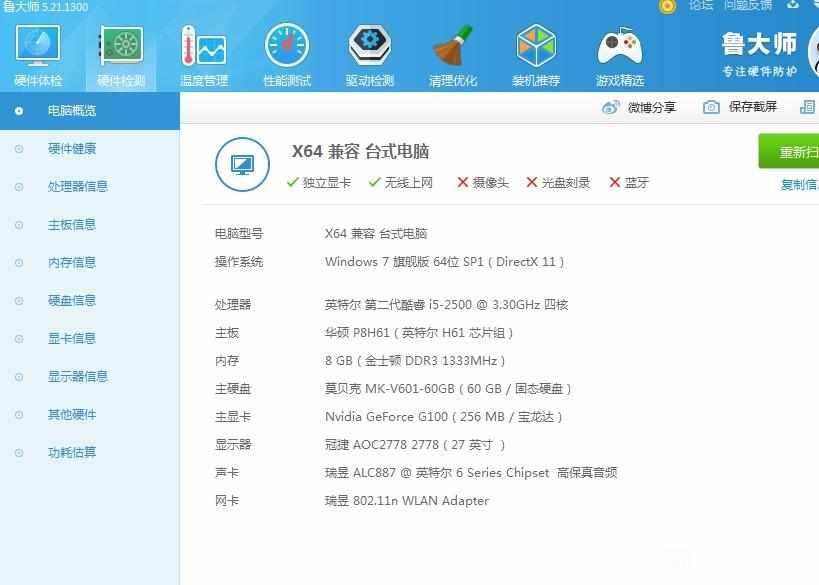The height and width of the screenshot is (585, 819).
Task: Click the 电脑型号 row label
Action: pos(239,233)
